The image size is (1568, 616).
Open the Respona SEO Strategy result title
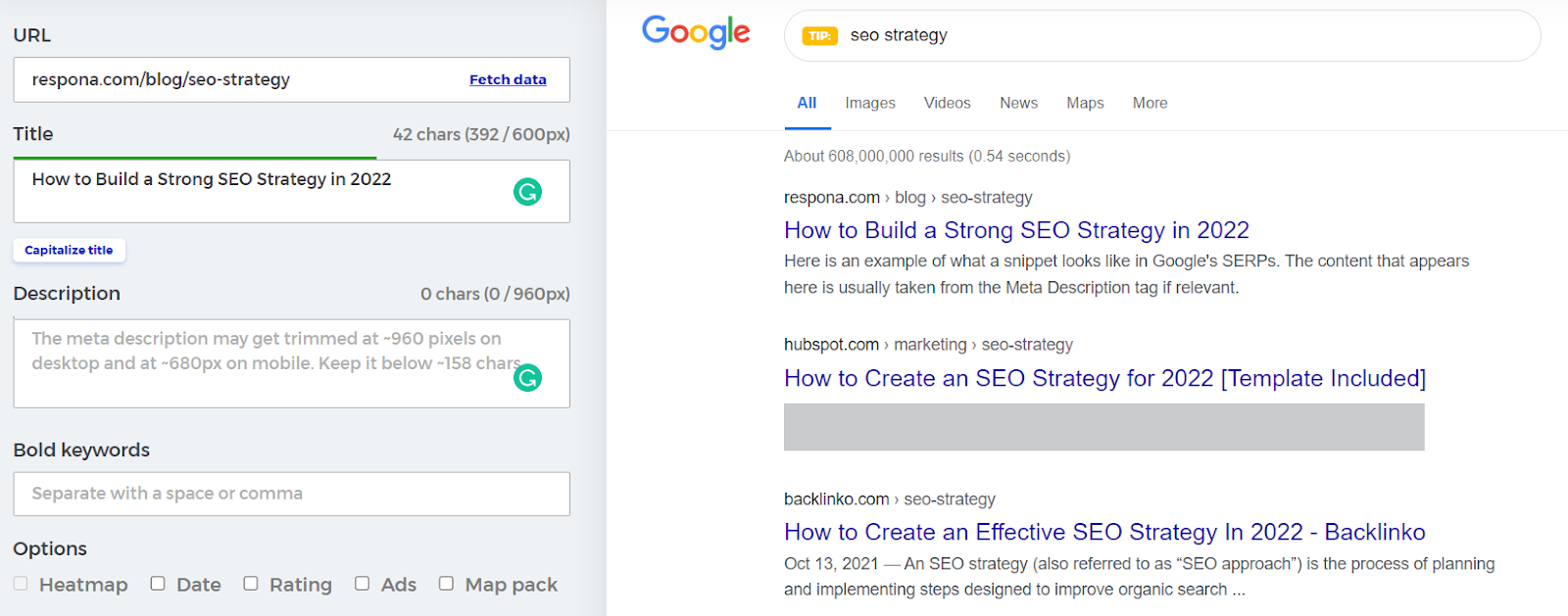tap(1016, 230)
